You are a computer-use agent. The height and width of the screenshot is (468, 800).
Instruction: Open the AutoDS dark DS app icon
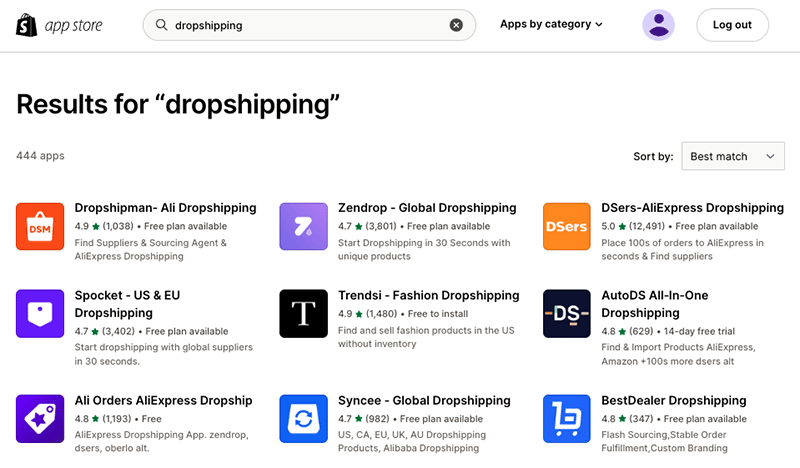(567, 313)
